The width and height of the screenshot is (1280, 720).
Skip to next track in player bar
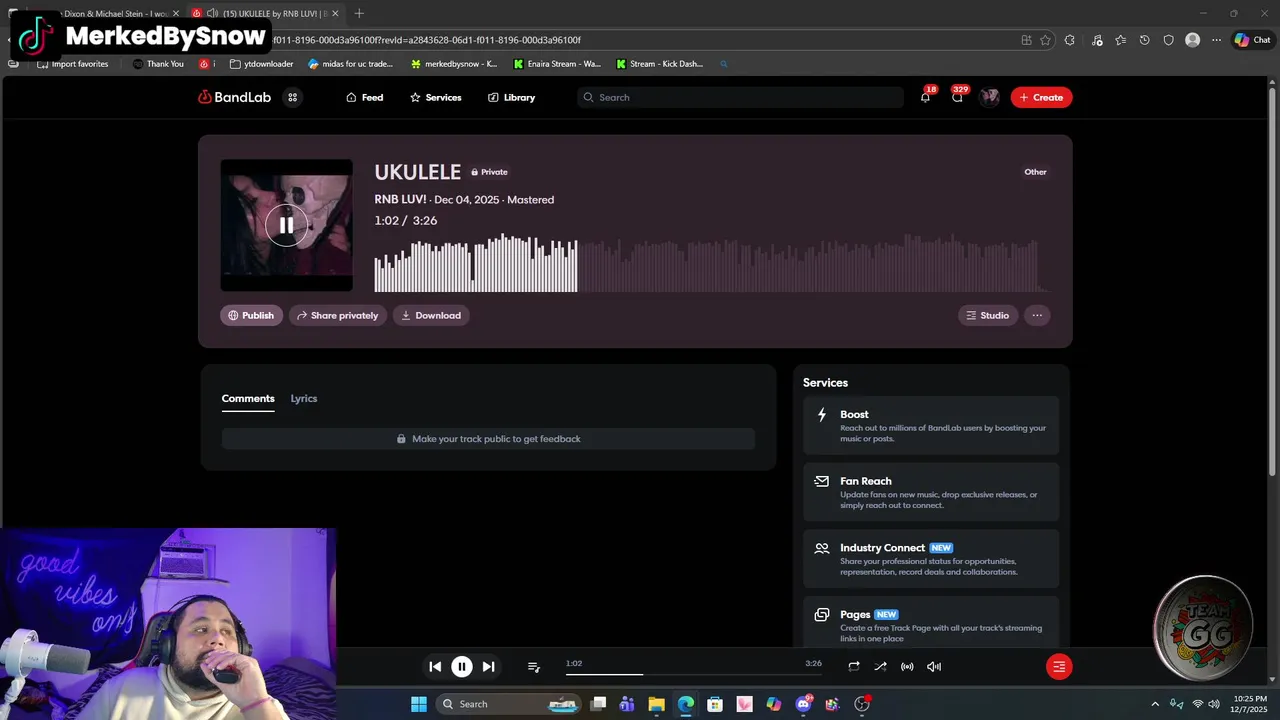click(488, 666)
